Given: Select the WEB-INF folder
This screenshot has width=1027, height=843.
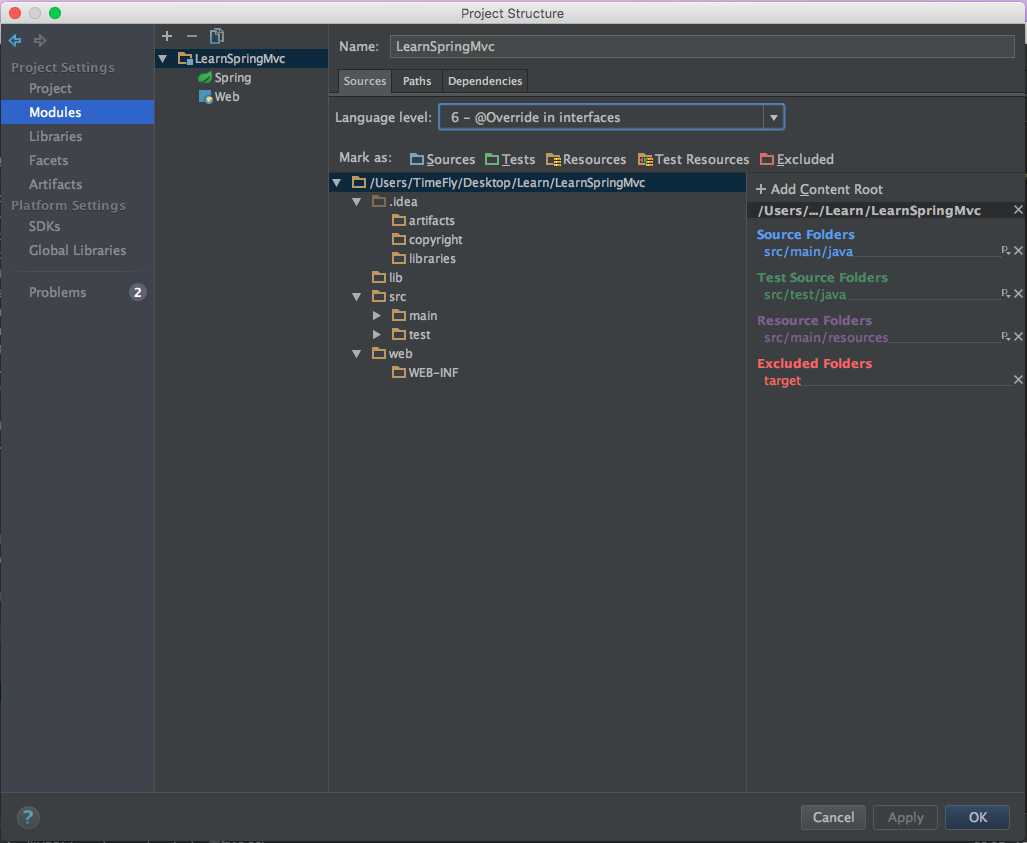Looking at the screenshot, I should point(425,373).
